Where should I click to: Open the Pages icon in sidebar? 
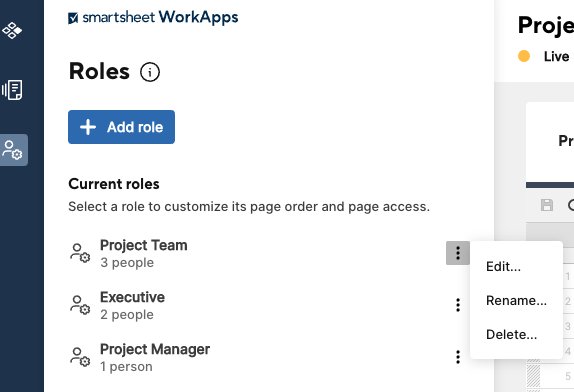click(x=12, y=90)
